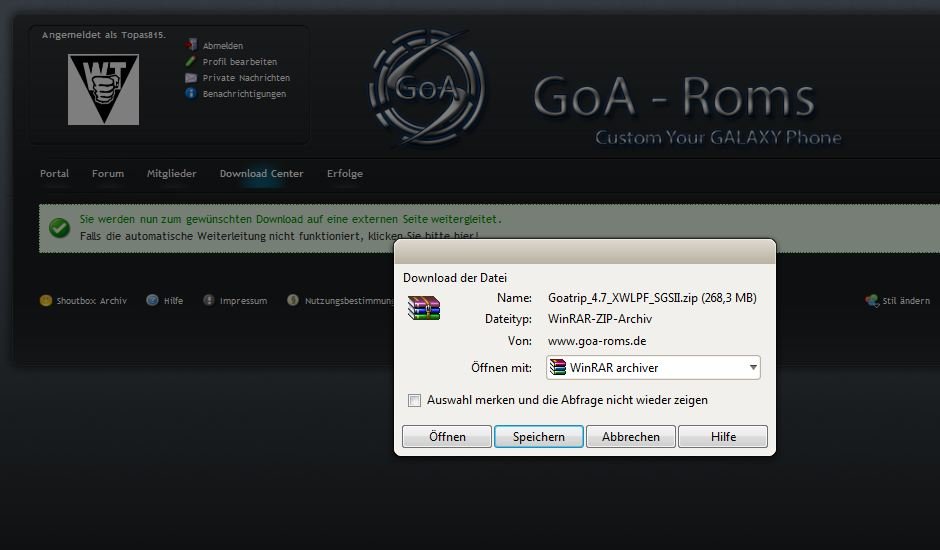
Task: Expand the 'Öffnen mit' dropdown arrow
Action: tap(753, 367)
